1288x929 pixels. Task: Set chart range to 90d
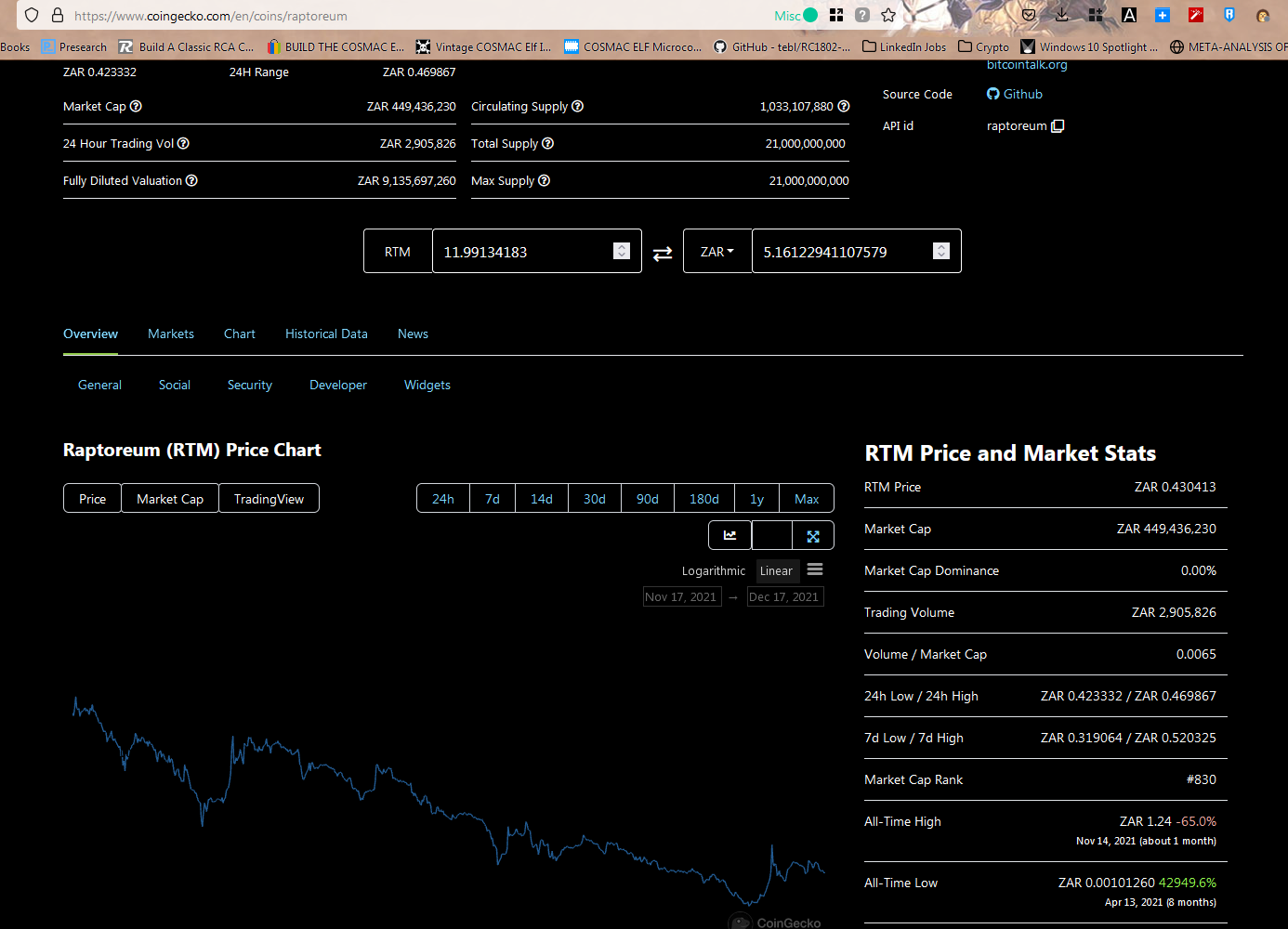648,499
